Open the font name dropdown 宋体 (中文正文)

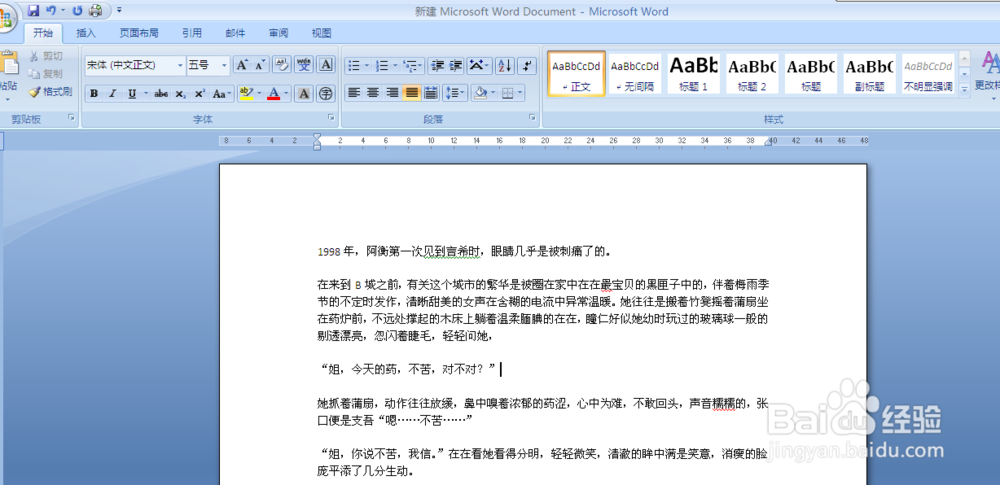coord(179,65)
